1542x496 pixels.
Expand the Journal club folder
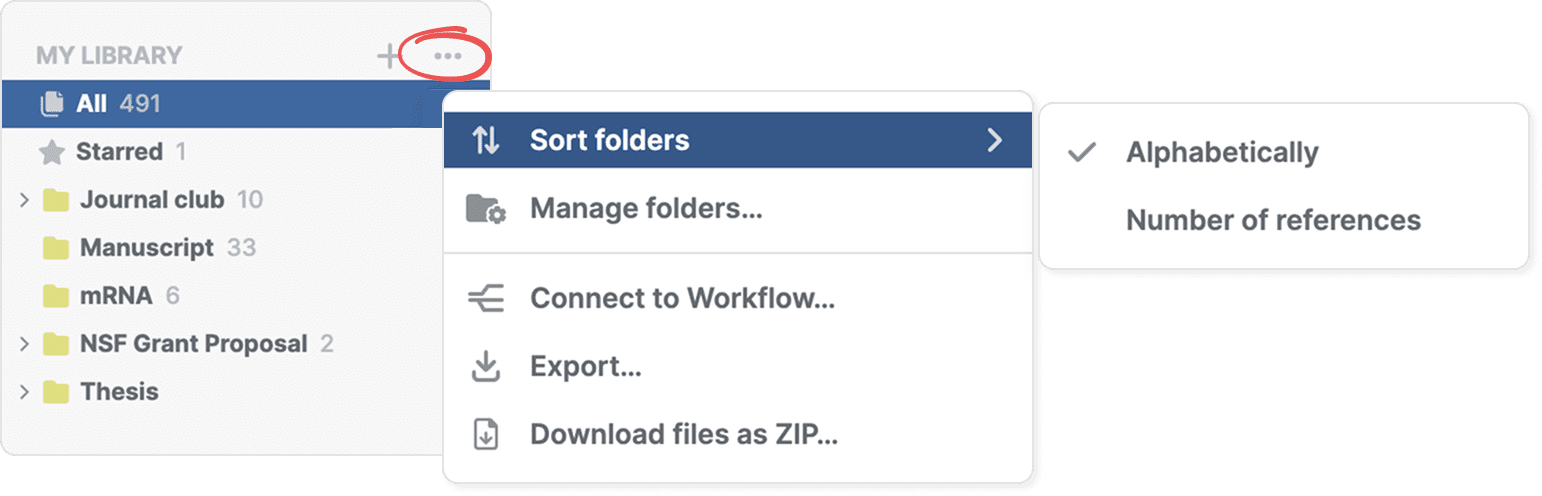(25, 201)
